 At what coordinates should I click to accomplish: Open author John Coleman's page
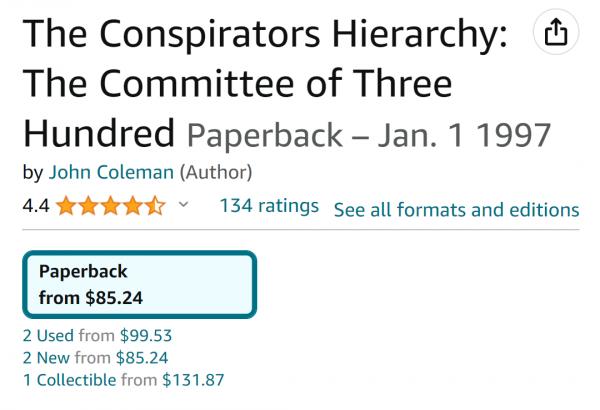[x=111, y=172]
